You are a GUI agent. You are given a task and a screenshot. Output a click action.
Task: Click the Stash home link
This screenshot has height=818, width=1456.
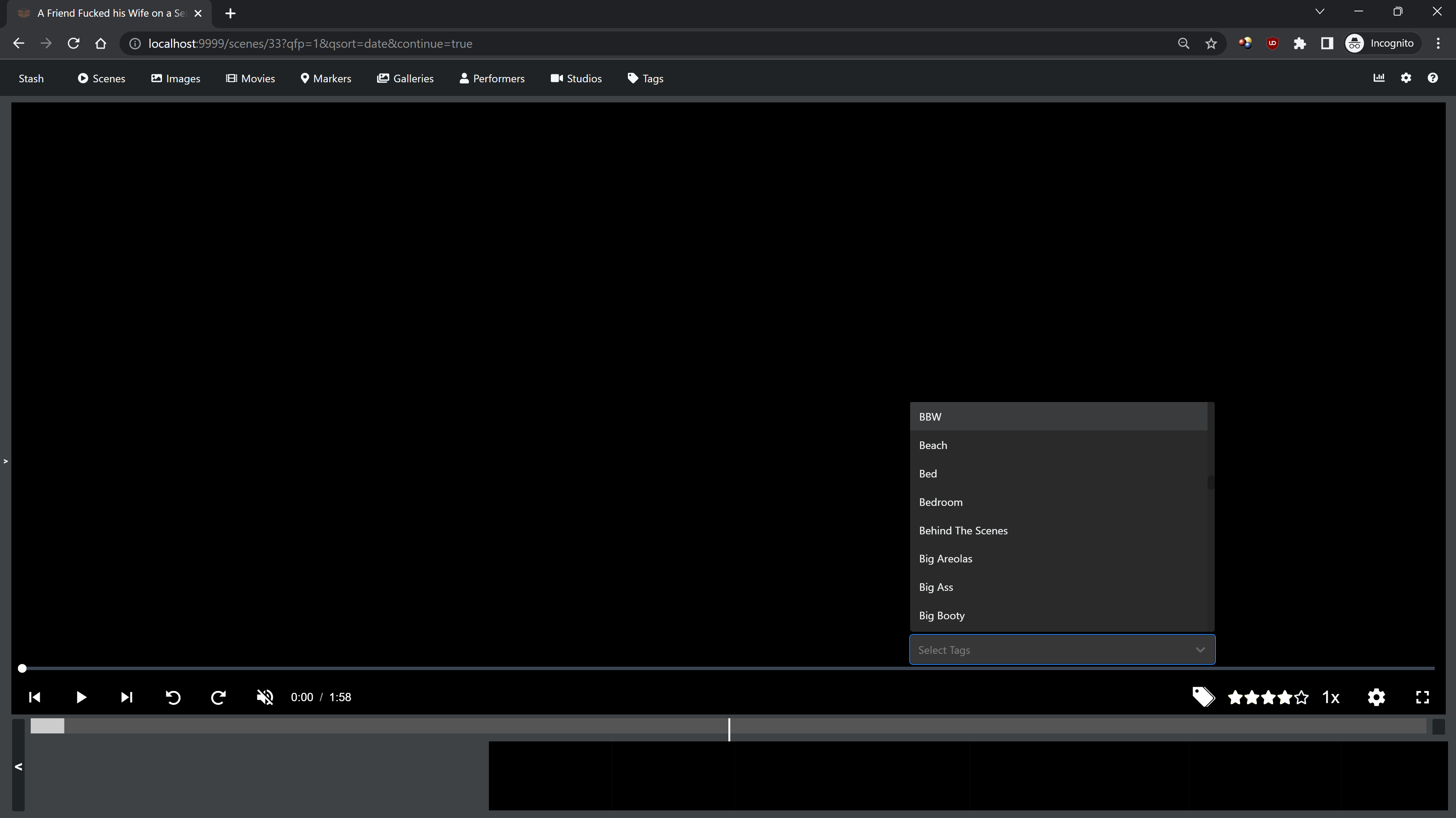(31, 79)
